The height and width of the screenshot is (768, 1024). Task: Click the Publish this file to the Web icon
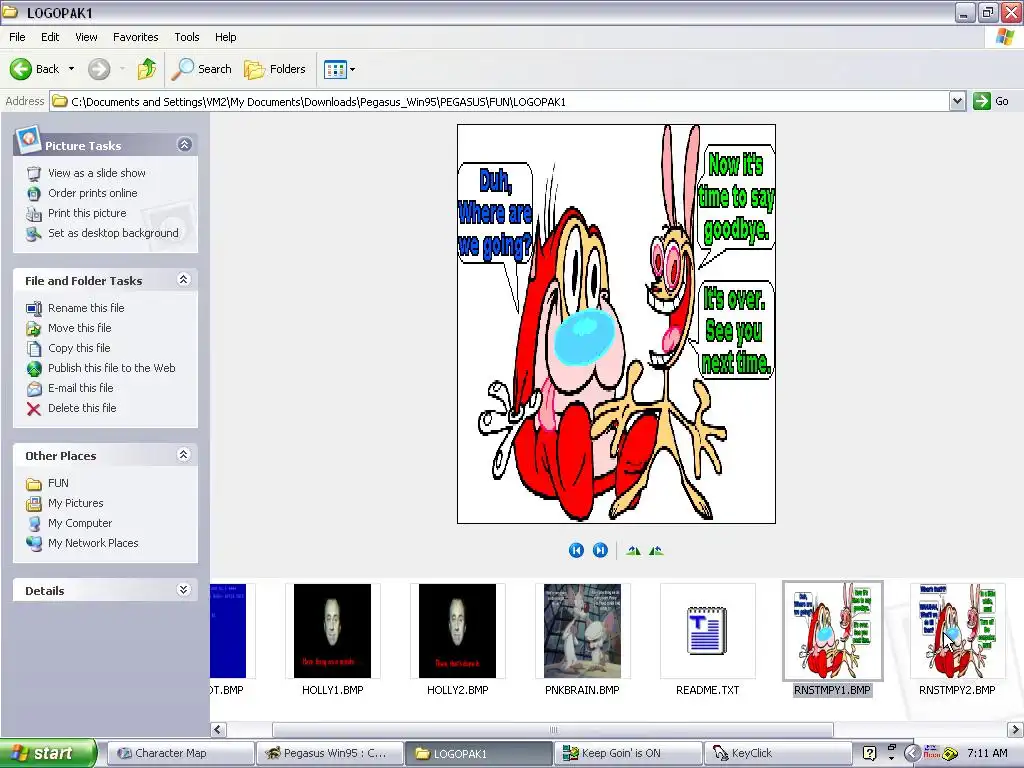pyautogui.click(x=34, y=368)
